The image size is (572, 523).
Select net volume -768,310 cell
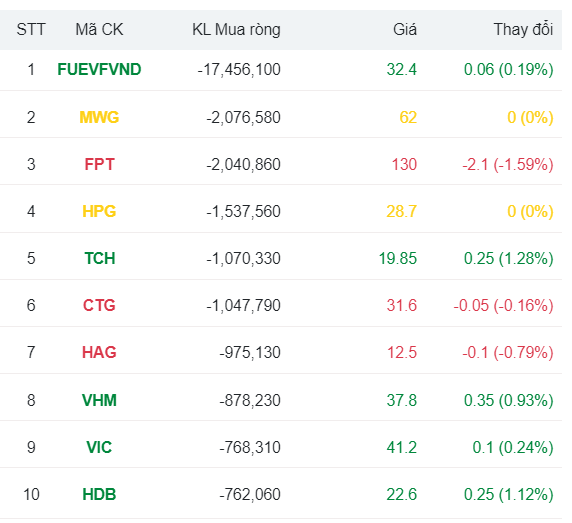click(250, 447)
